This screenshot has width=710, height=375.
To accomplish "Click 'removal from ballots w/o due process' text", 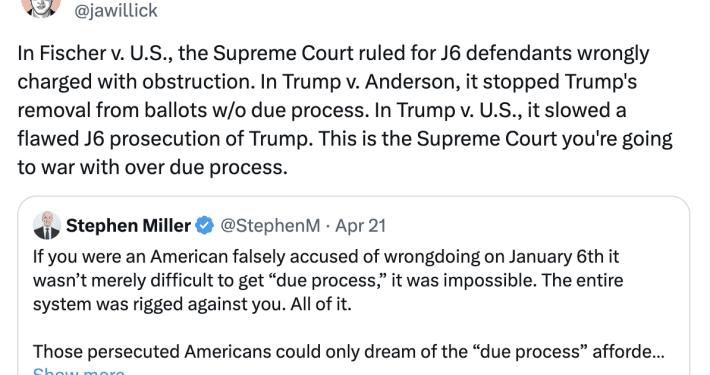I will pos(193,110).
